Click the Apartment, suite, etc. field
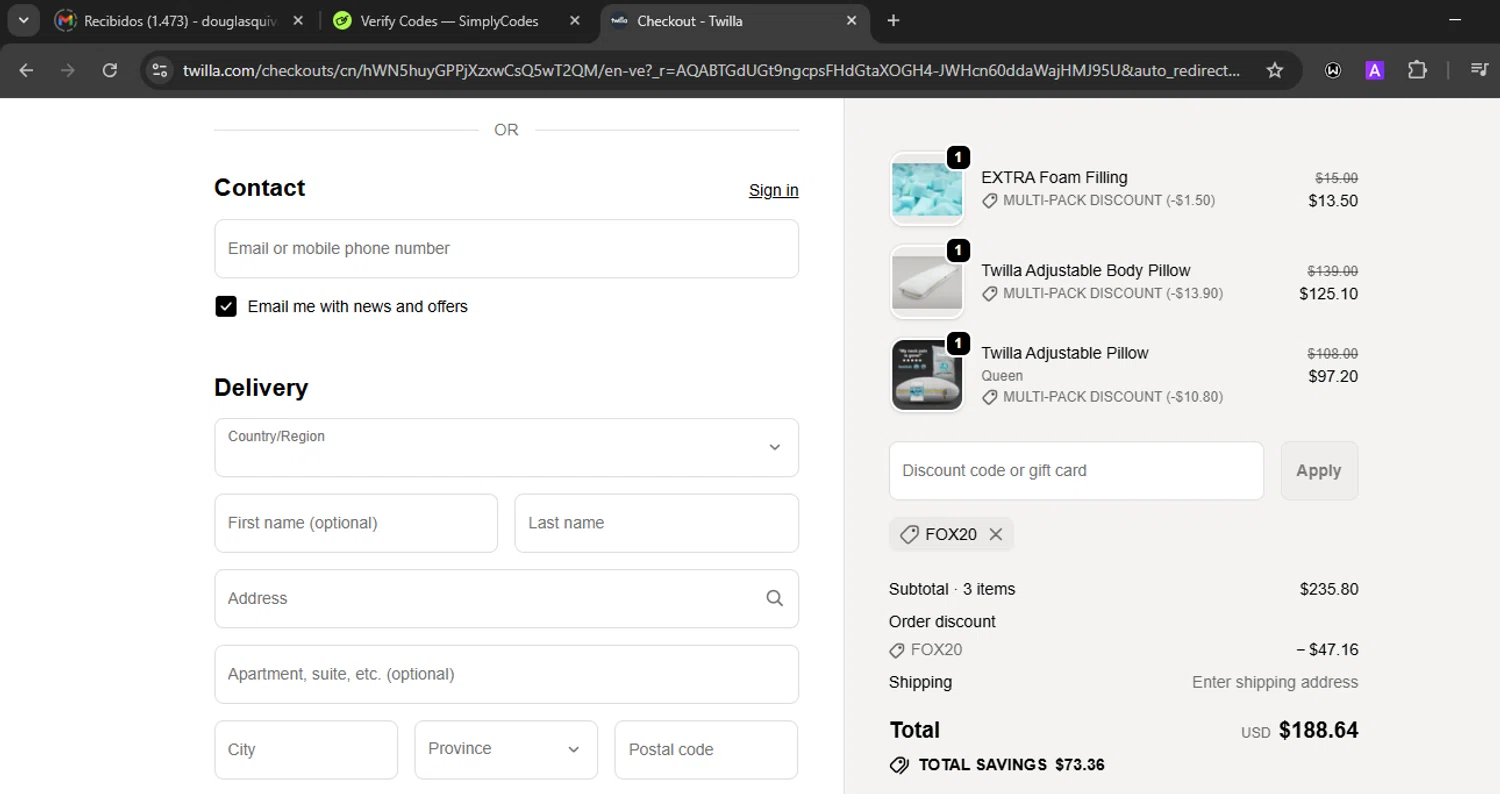 coord(506,674)
